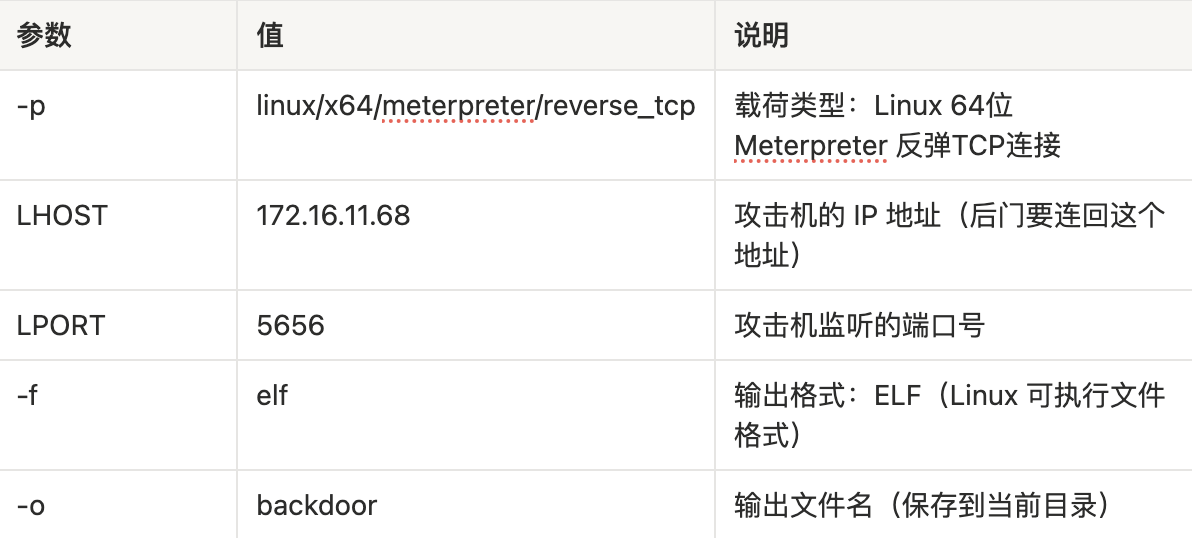Screen dimensions: 1192x538
Task: Click underlined Meterpreter in the 说明 column
Action: coord(811,146)
